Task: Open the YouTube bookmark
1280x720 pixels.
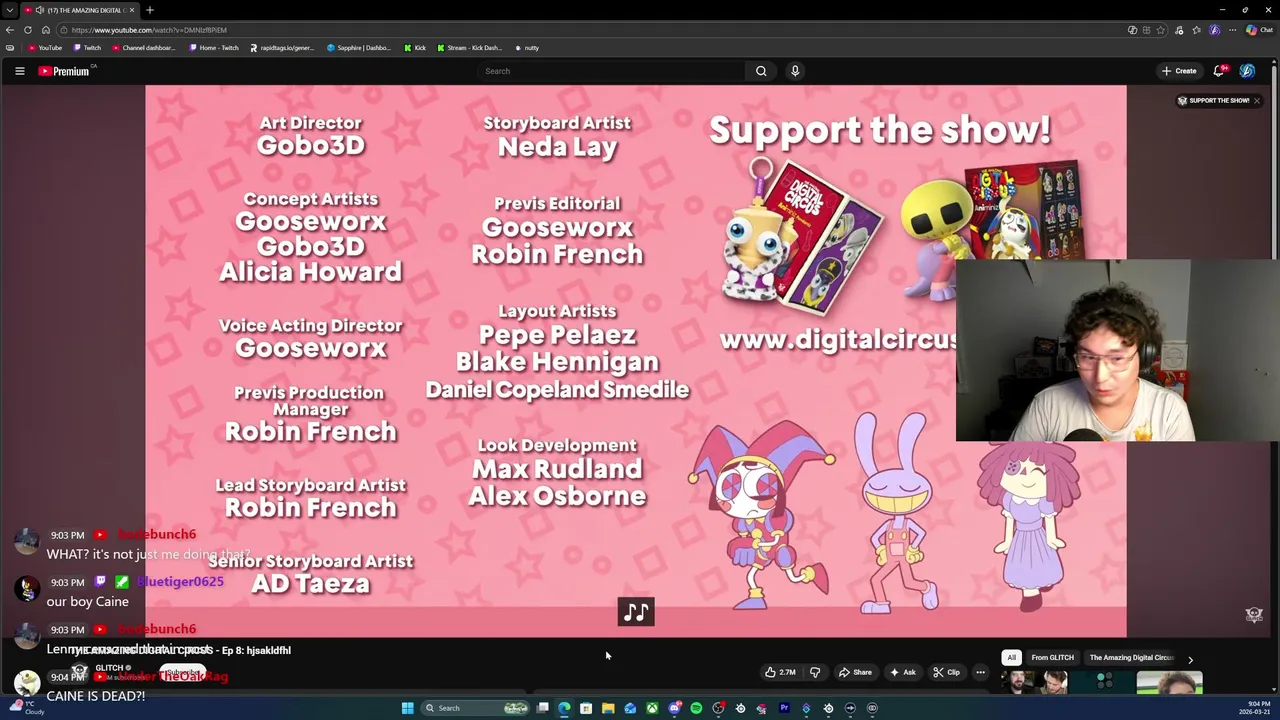Action: pyautogui.click(x=45, y=47)
